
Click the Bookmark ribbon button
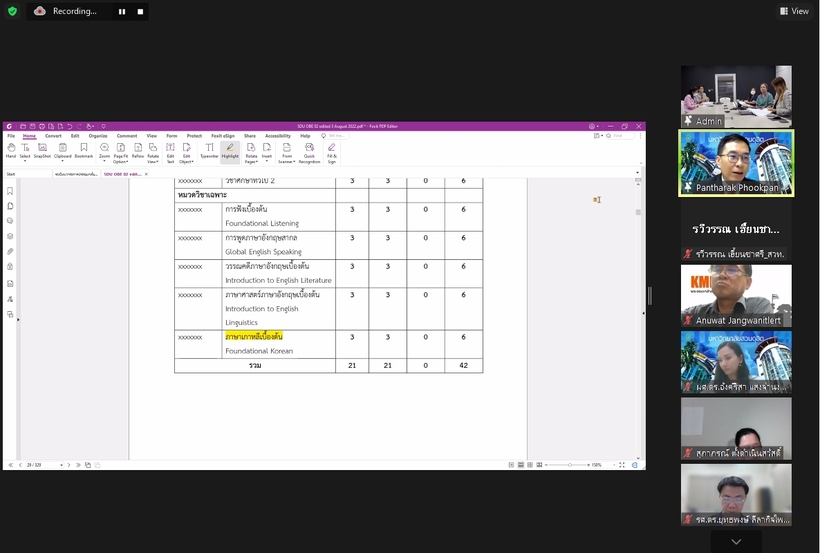pyautogui.click(x=84, y=151)
